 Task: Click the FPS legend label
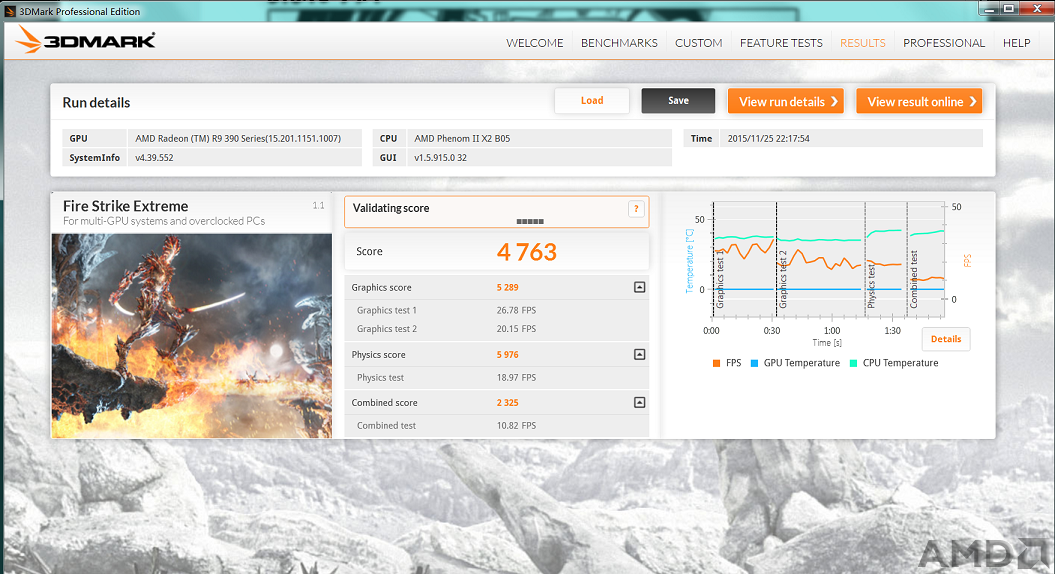[733, 363]
